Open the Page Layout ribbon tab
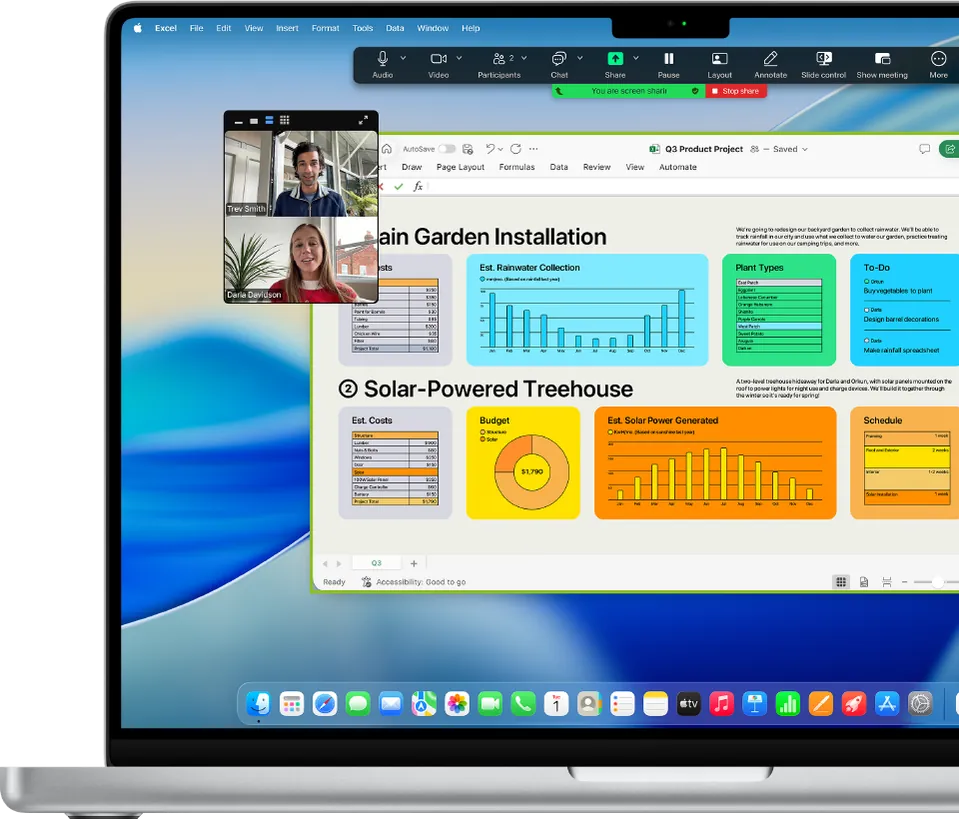 coord(460,167)
